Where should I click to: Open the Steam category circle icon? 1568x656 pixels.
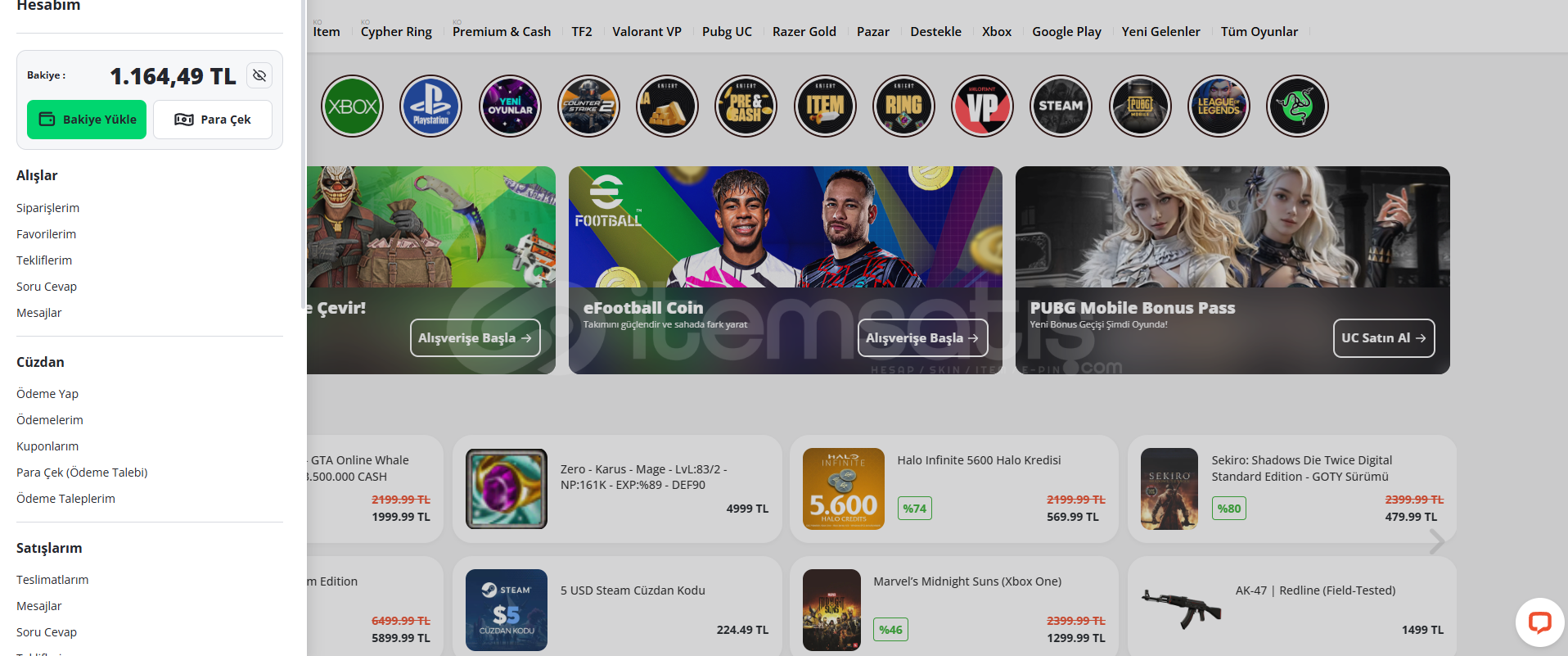(1061, 106)
